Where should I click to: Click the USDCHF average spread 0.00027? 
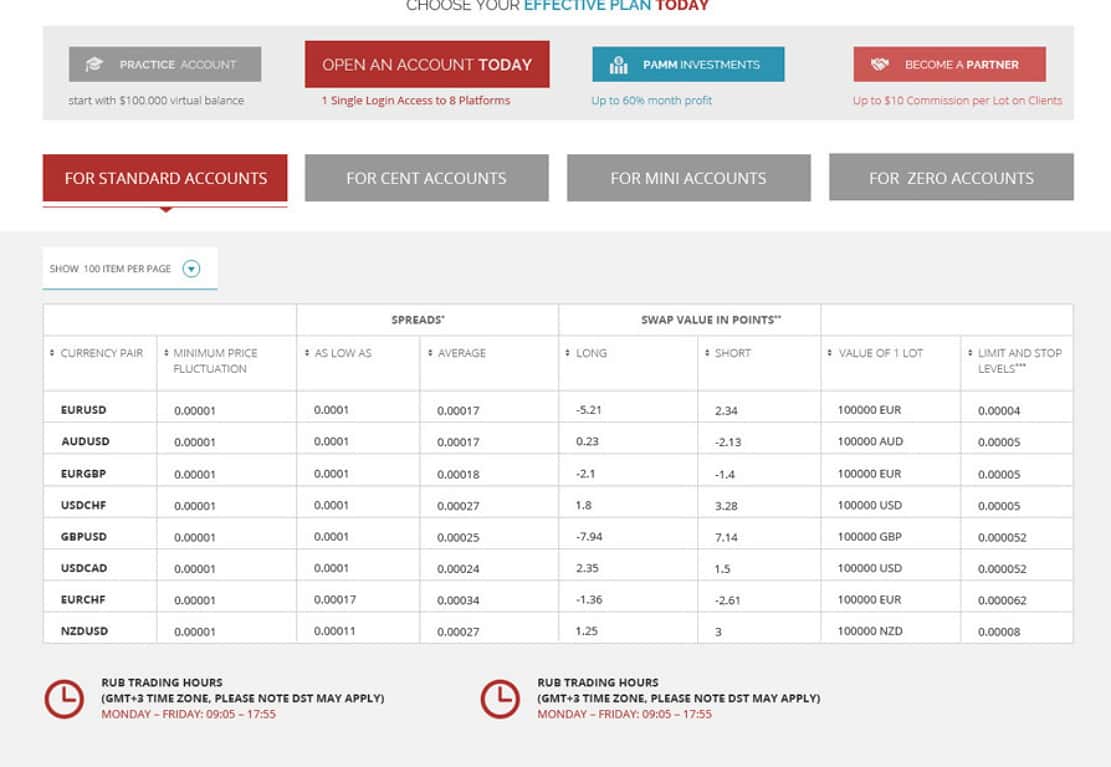pos(458,506)
